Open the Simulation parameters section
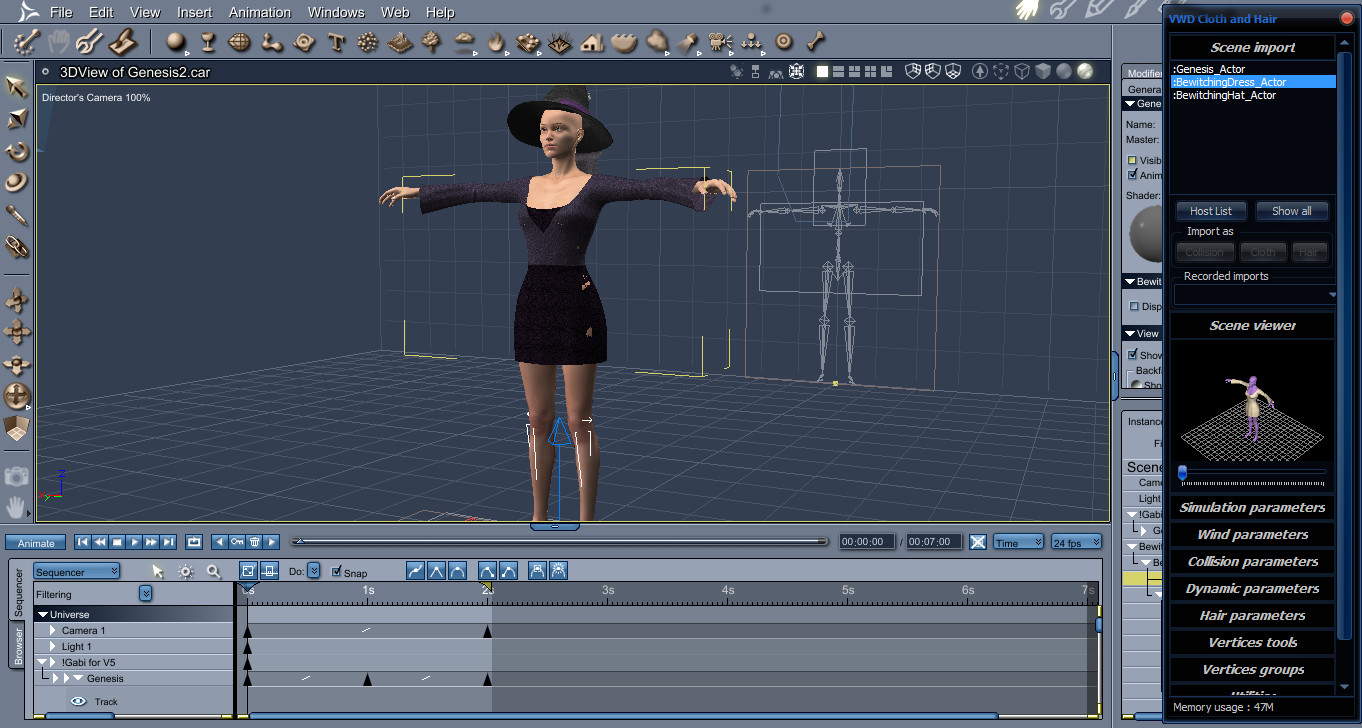 tap(1252, 507)
